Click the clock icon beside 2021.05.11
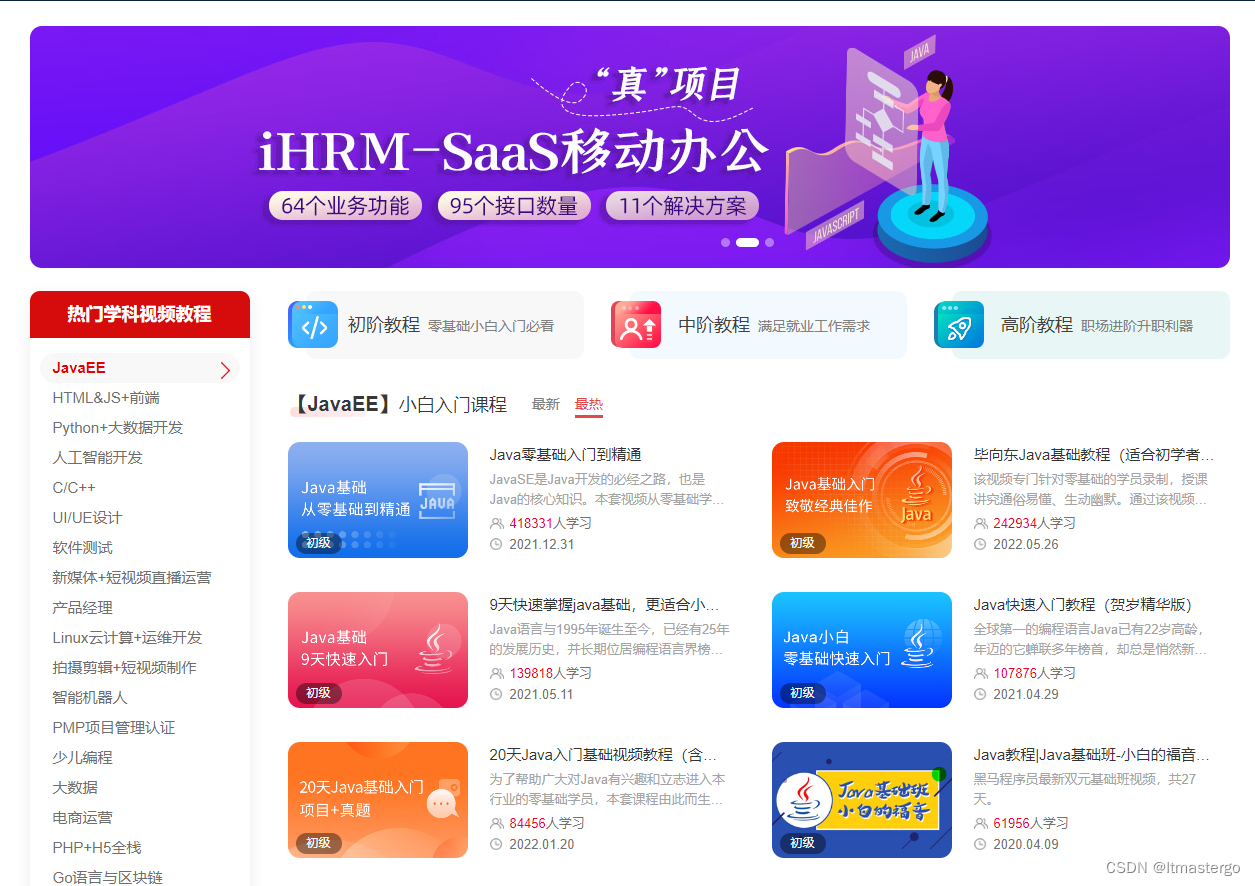The width and height of the screenshot is (1255, 886). [496, 694]
